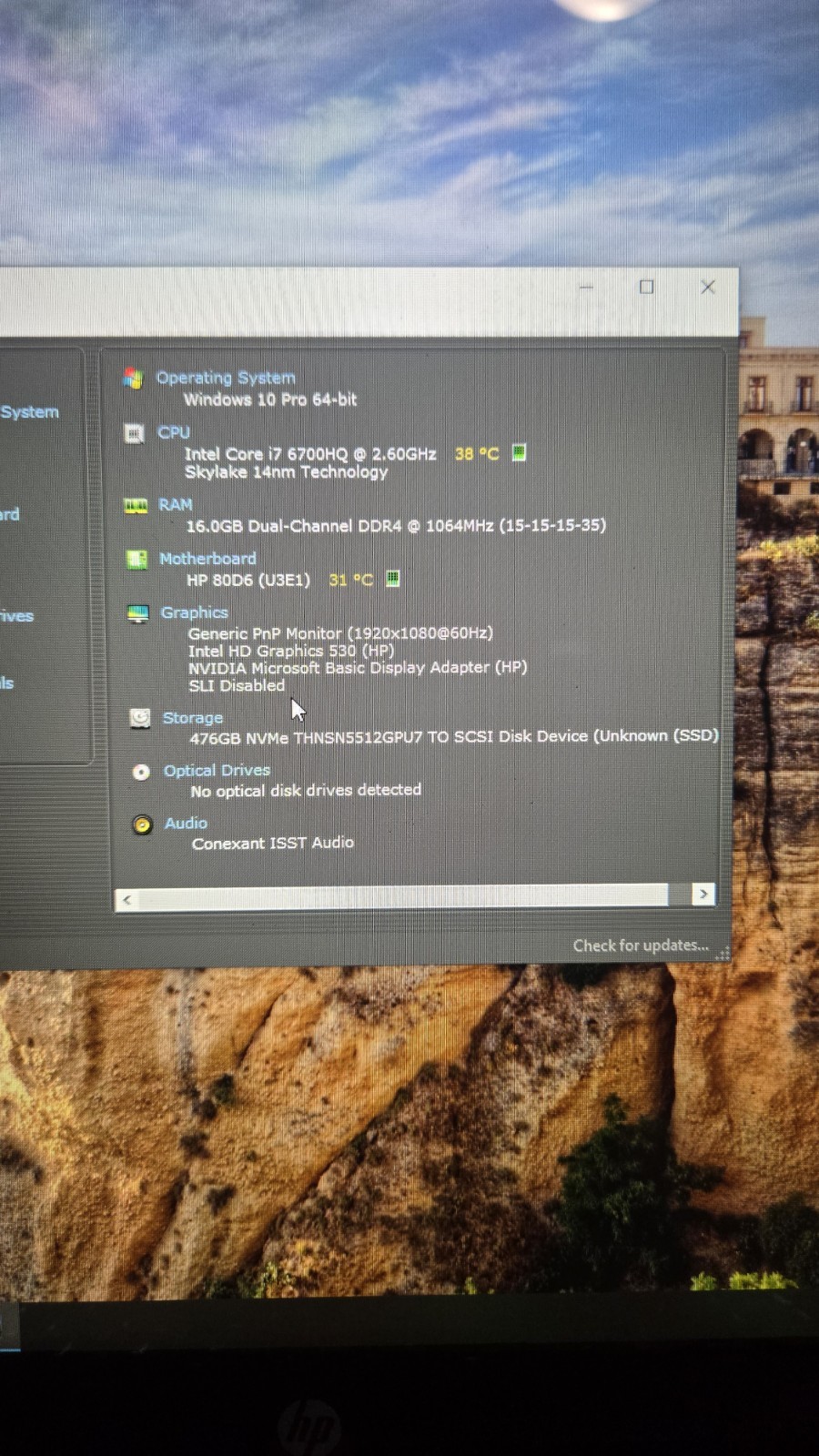The image size is (819, 1456).
Task: Click the CPU chip icon
Action: click(x=135, y=433)
